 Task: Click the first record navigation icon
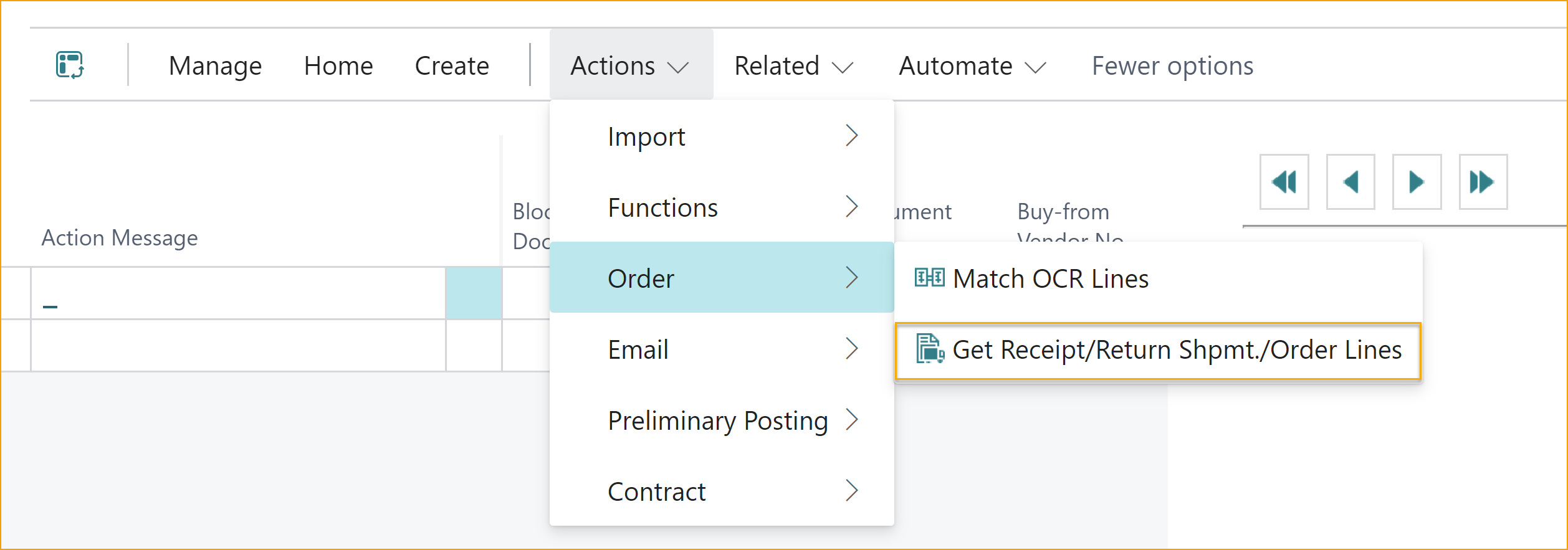pyautogui.click(x=1283, y=181)
